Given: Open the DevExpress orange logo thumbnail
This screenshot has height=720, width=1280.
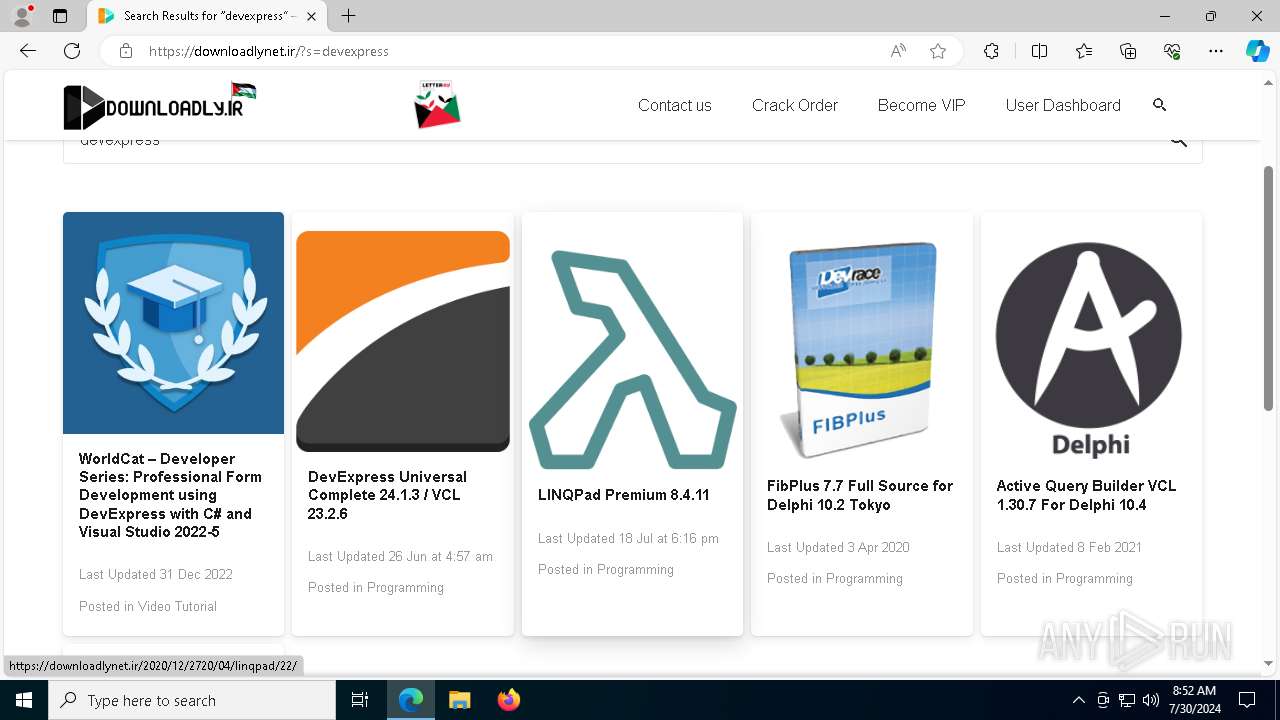Looking at the screenshot, I should coord(403,341).
